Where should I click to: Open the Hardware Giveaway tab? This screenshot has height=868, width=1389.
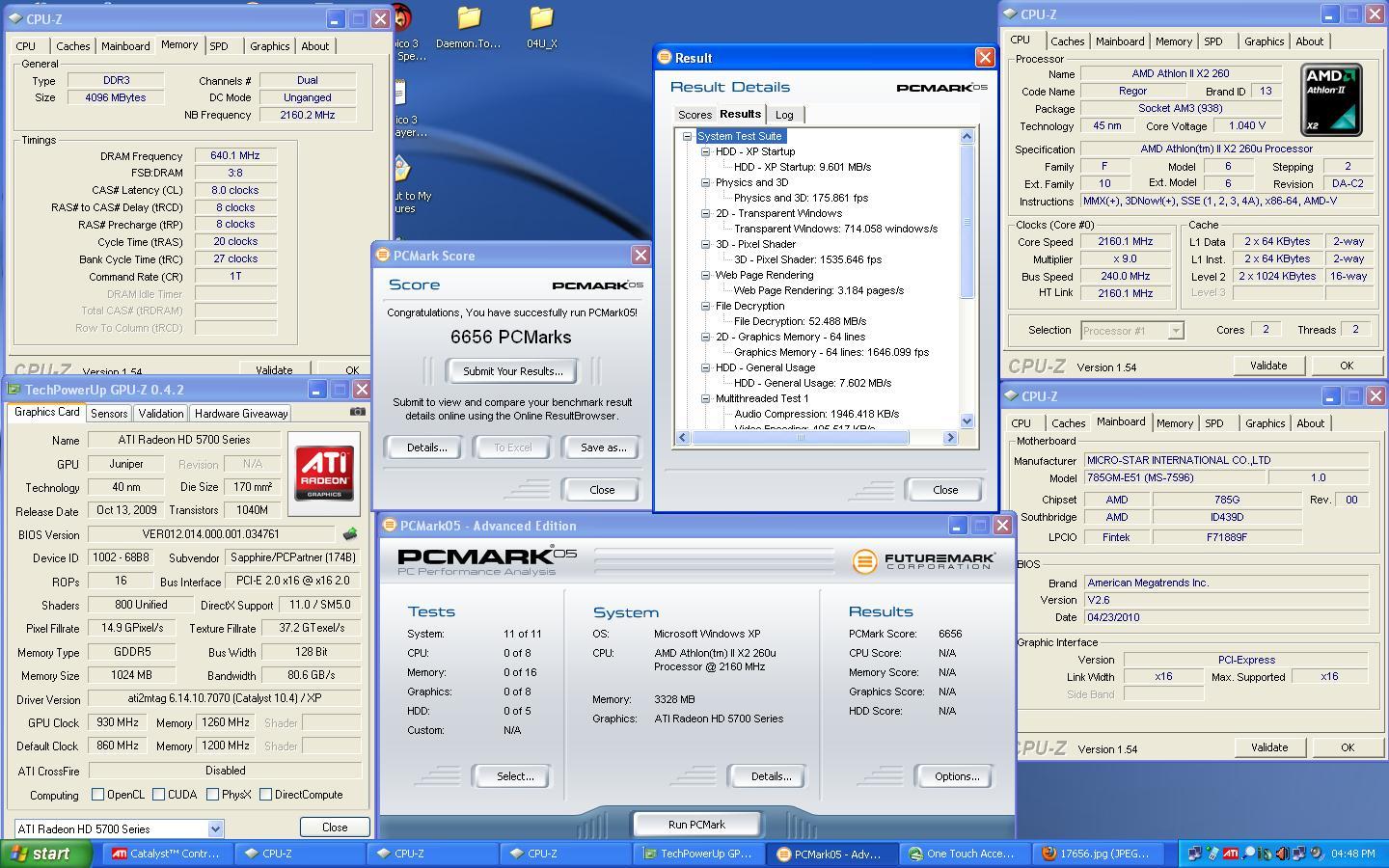(241, 413)
